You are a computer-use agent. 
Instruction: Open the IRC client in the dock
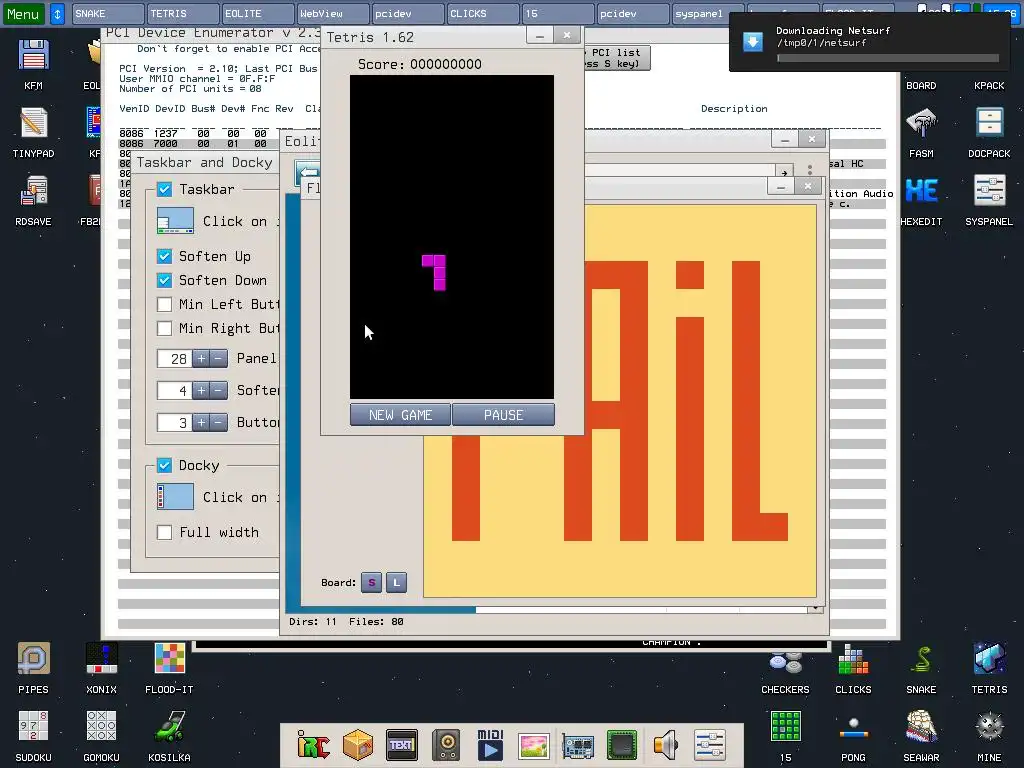[313, 744]
